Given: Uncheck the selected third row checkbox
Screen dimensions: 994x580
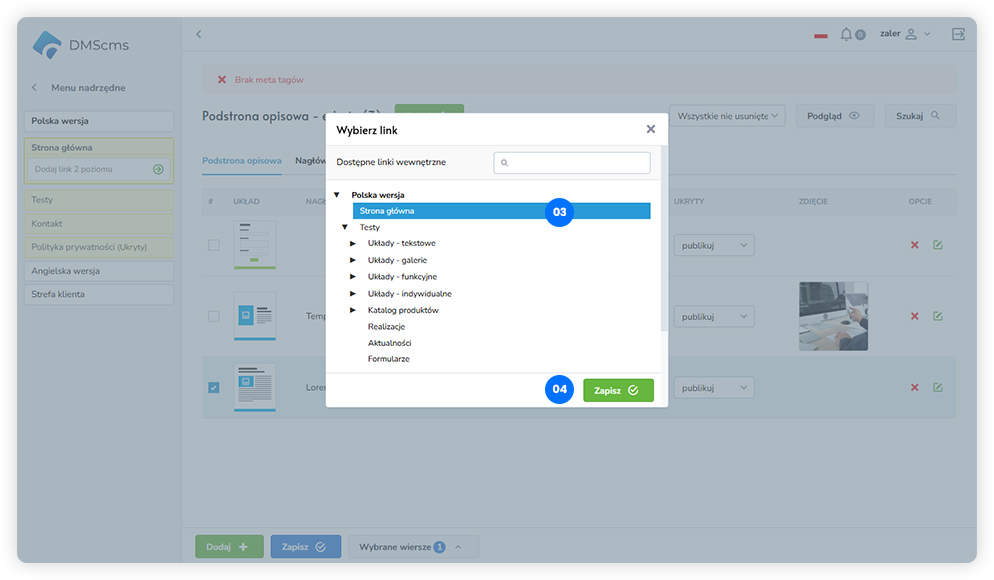Looking at the screenshot, I should point(213,388).
